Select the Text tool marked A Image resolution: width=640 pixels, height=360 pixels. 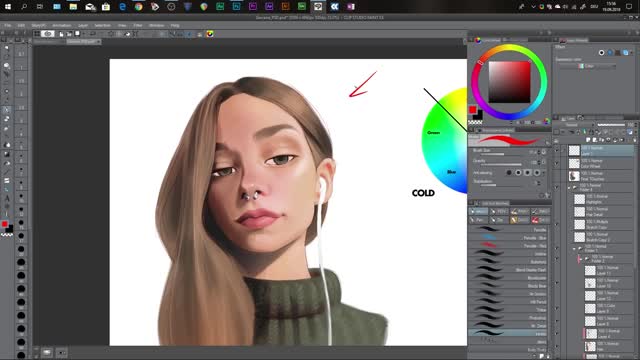point(7,198)
